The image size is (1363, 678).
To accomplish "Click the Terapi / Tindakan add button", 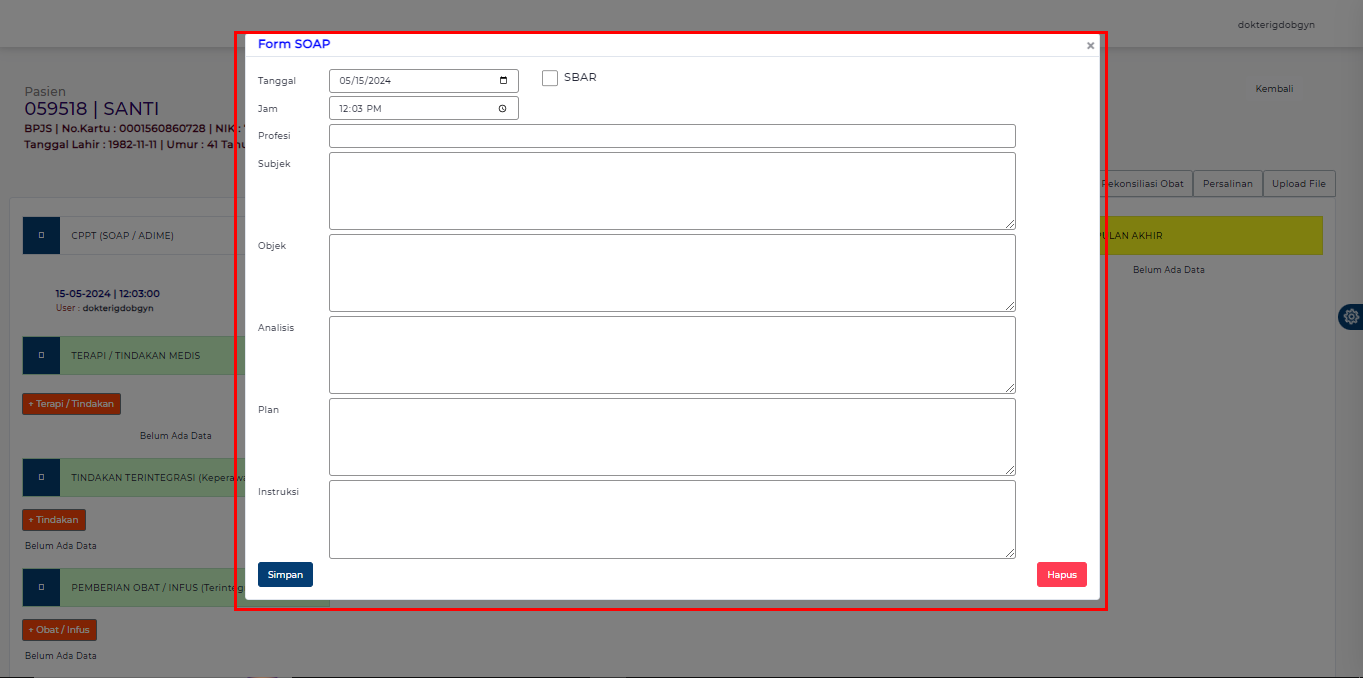I will [x=71, y=403].
